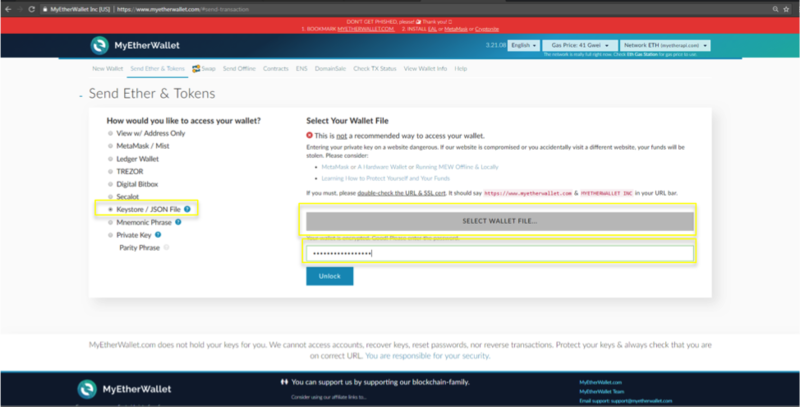Open browser zoom magnifier icon
The height and width of the screenshot is (407, 800).
point(775,9)
